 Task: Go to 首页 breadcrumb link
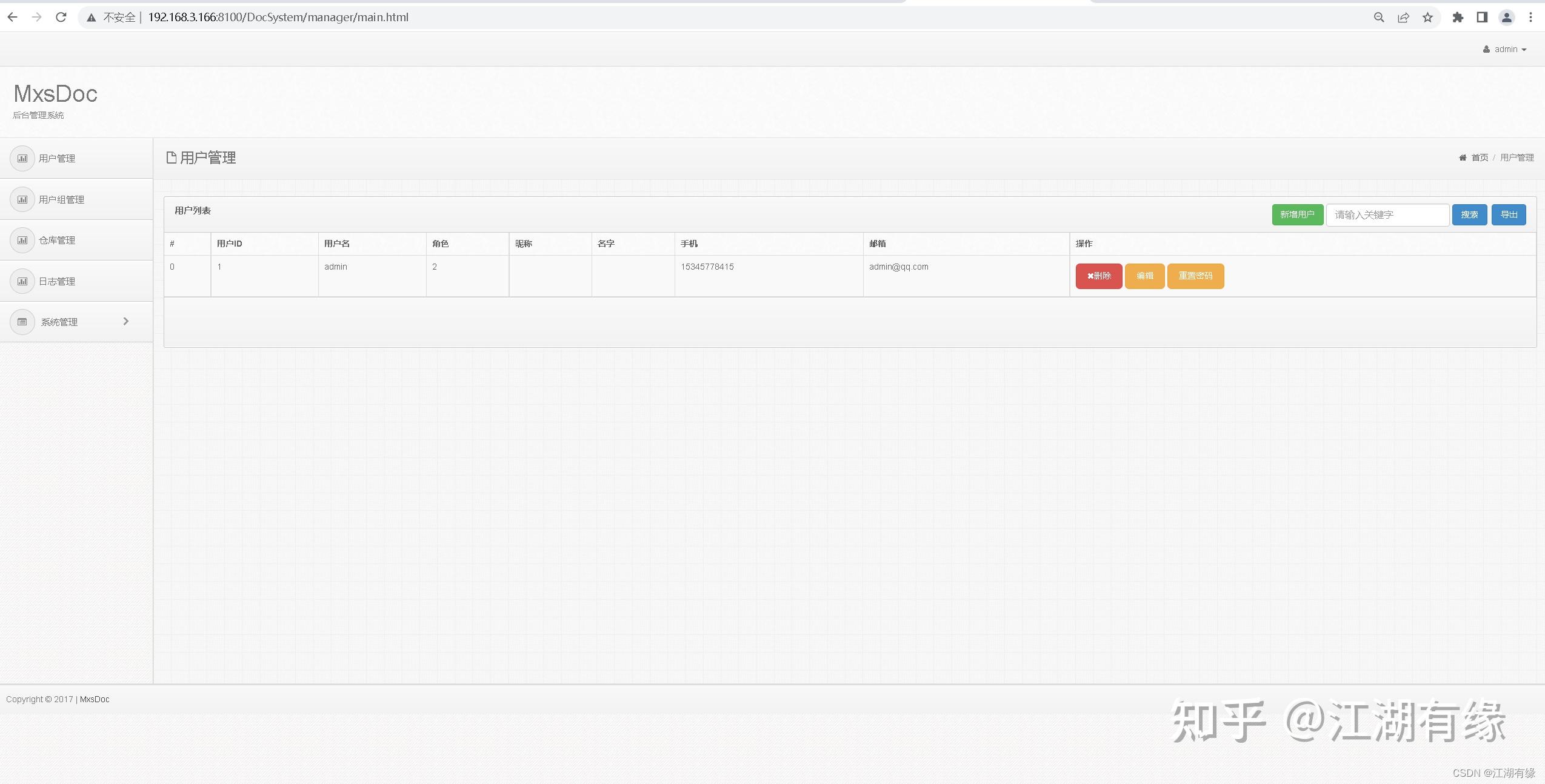[1479, 158]
